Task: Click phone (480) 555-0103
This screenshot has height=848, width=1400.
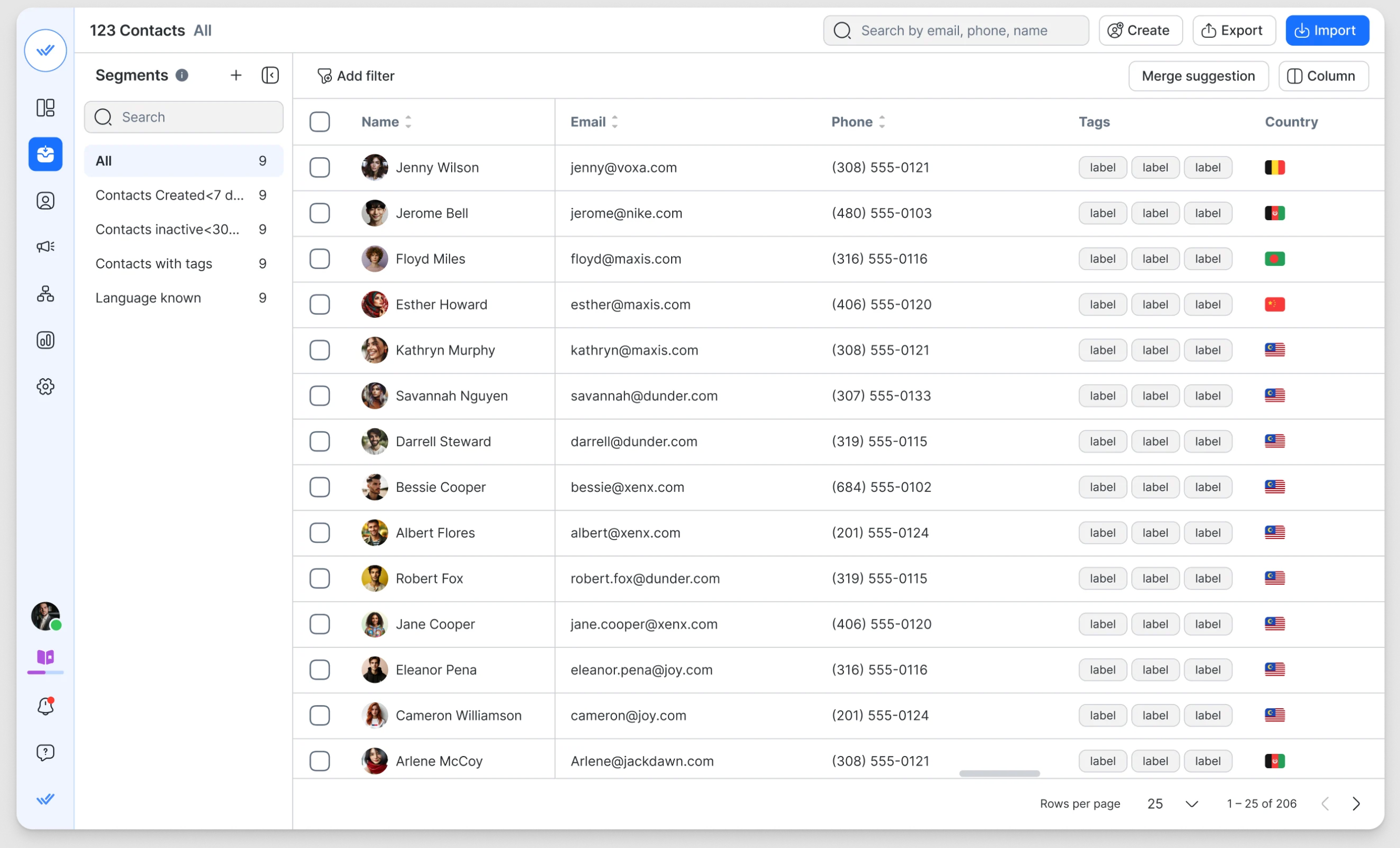Action: click(881, 213)
